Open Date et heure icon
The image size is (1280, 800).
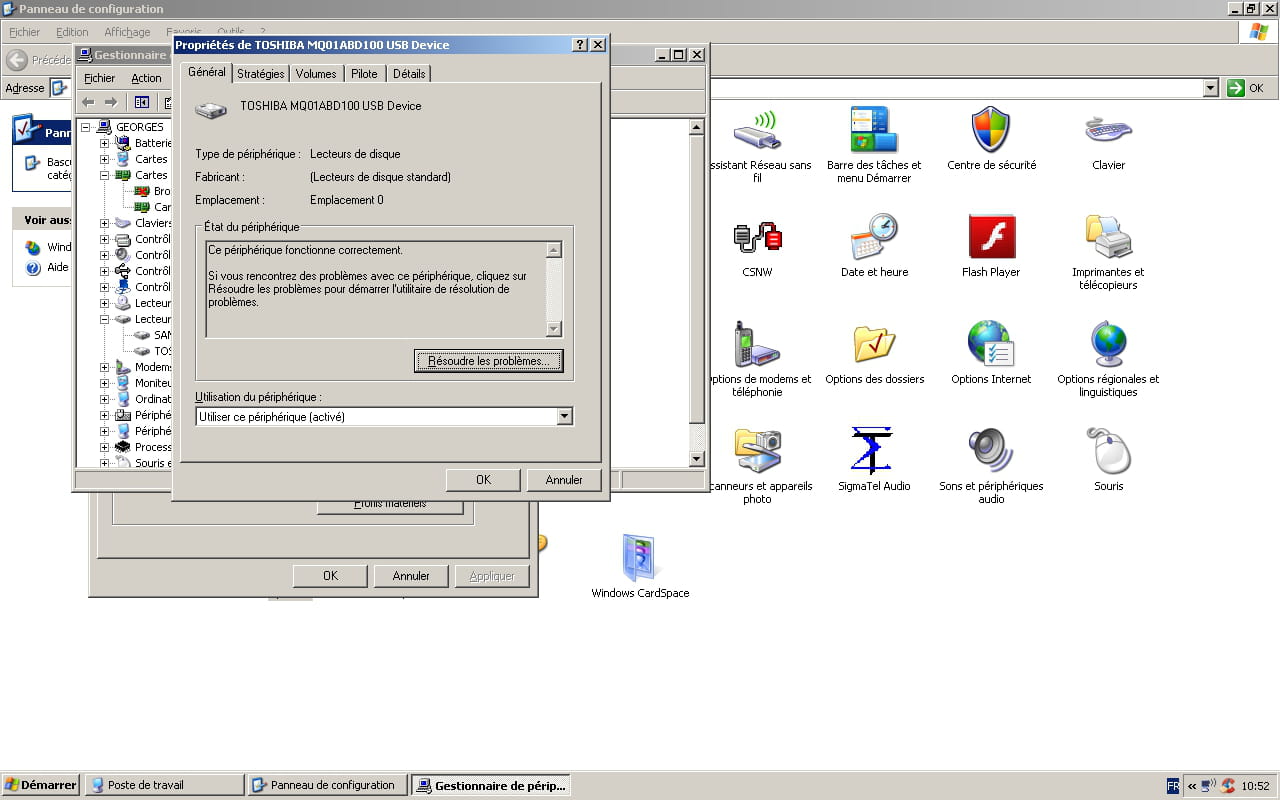[x=874, y=237]
